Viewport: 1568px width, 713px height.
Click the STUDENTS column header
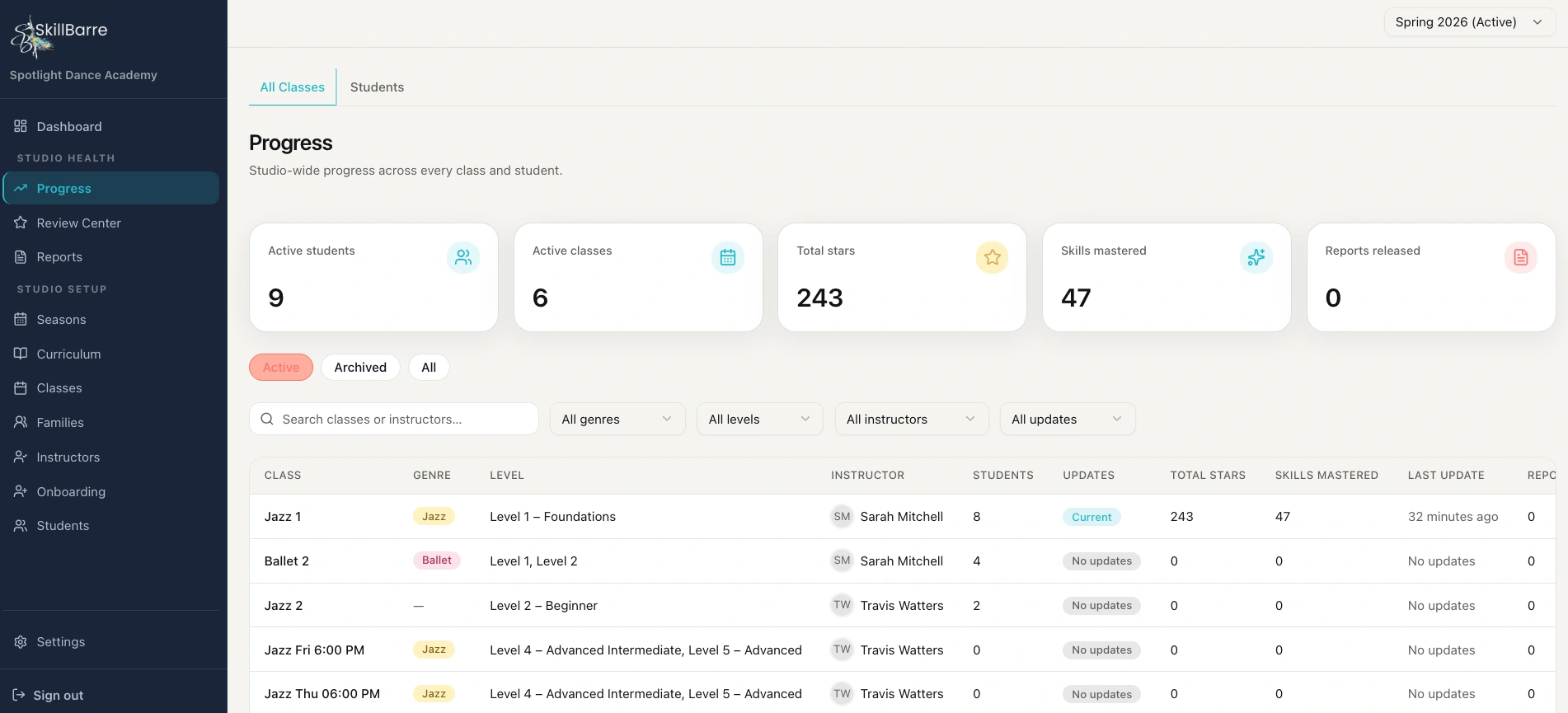click(1003, 475)
